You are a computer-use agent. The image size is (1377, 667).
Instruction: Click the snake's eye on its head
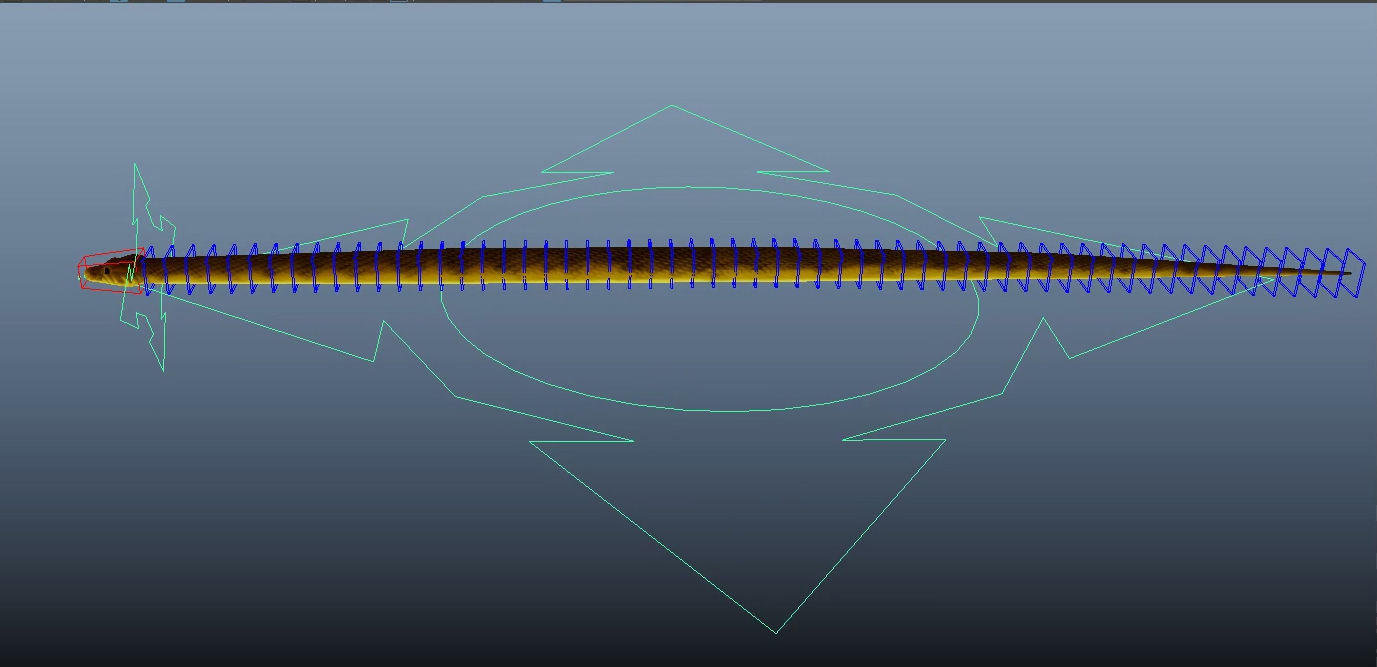(107, 271)
